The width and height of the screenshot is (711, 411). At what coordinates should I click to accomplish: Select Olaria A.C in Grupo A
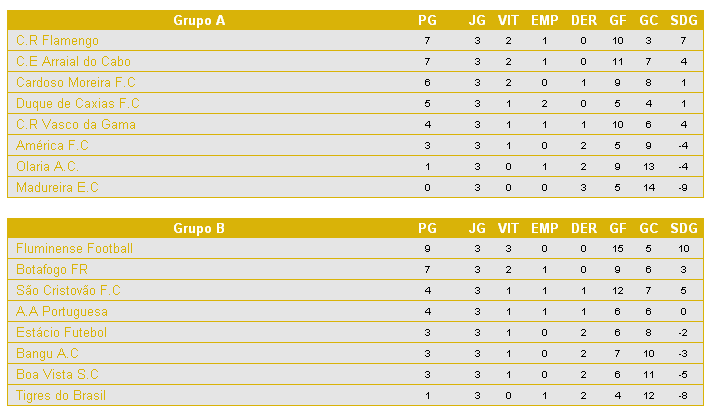pos(46,166)
